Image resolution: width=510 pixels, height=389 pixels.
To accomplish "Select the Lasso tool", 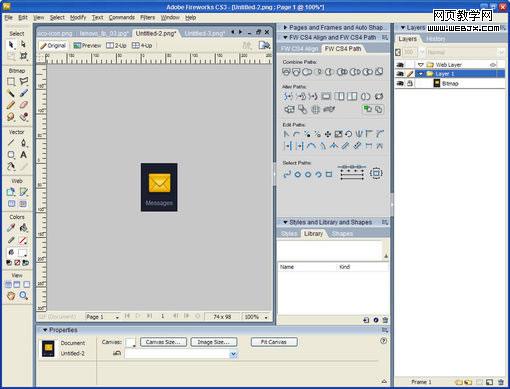I will pos(23,81).
